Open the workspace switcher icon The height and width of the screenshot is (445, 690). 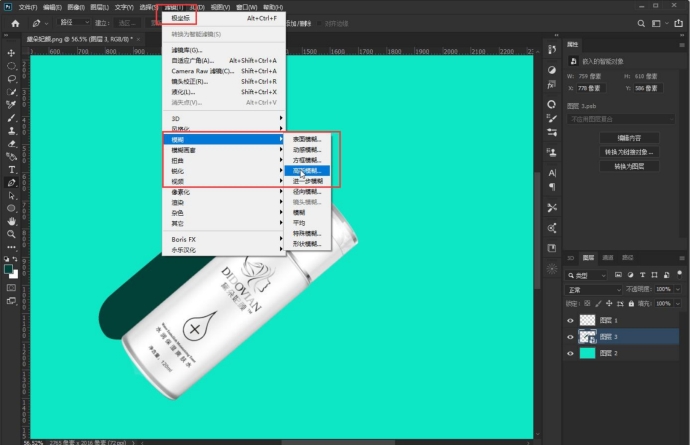(656, 23)
